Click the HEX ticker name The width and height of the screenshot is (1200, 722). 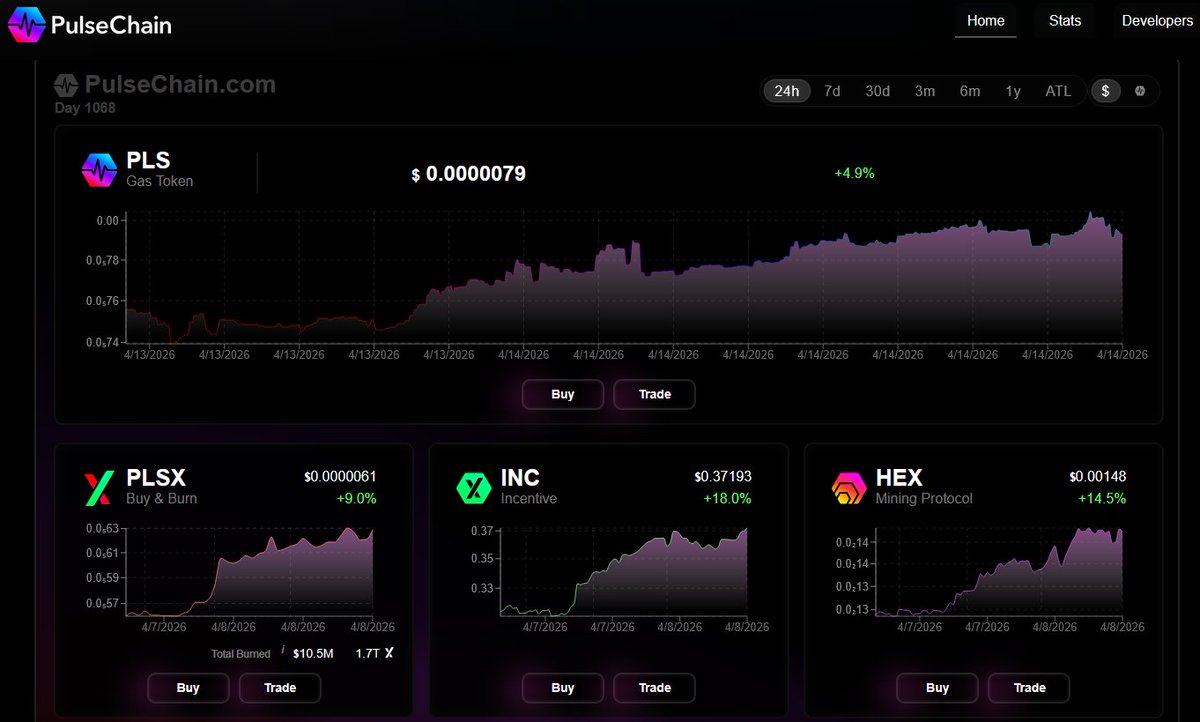coord(899,478)
